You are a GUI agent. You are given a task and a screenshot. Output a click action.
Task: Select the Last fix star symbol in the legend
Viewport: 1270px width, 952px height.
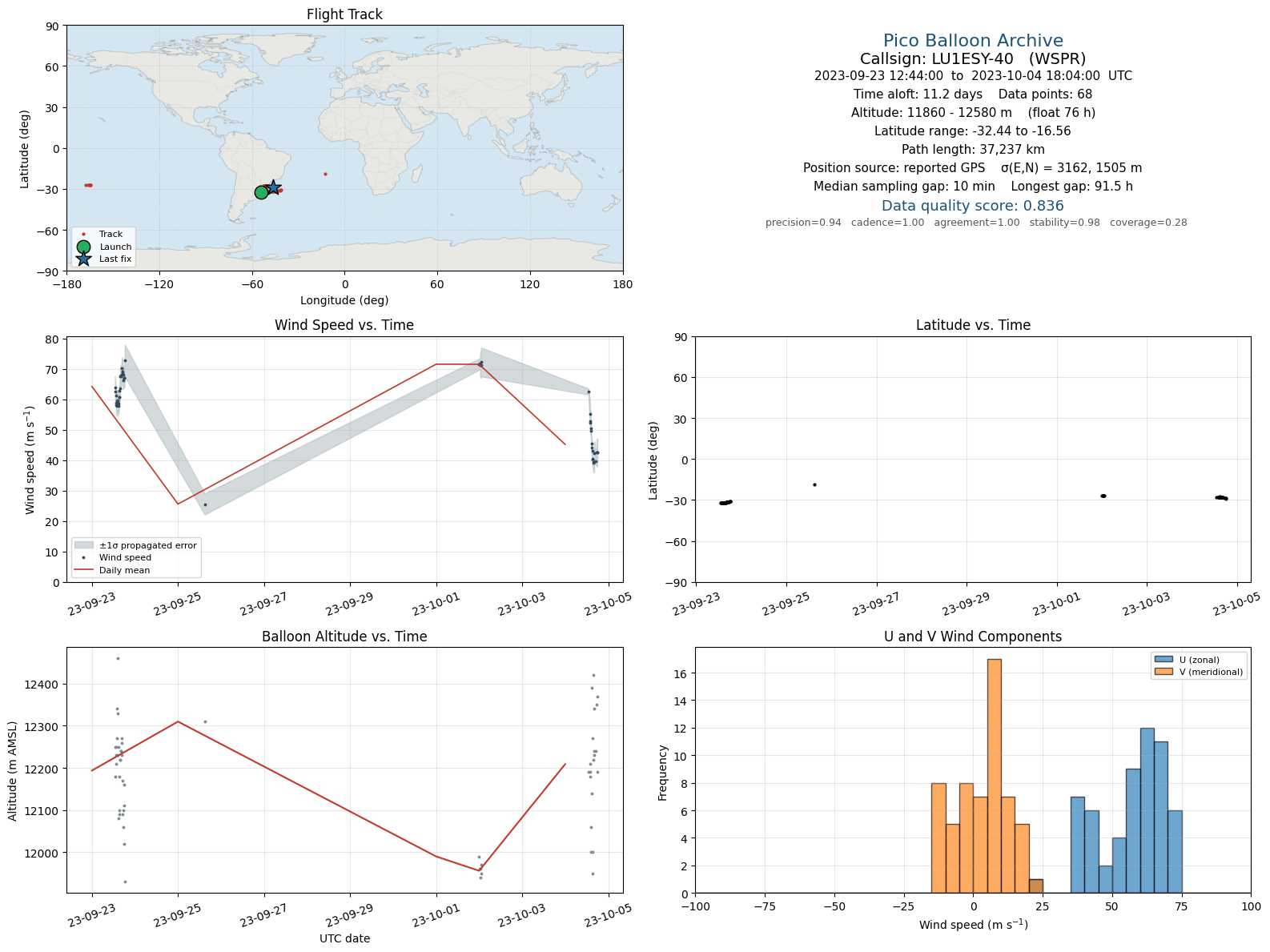(x=83, y=259)
